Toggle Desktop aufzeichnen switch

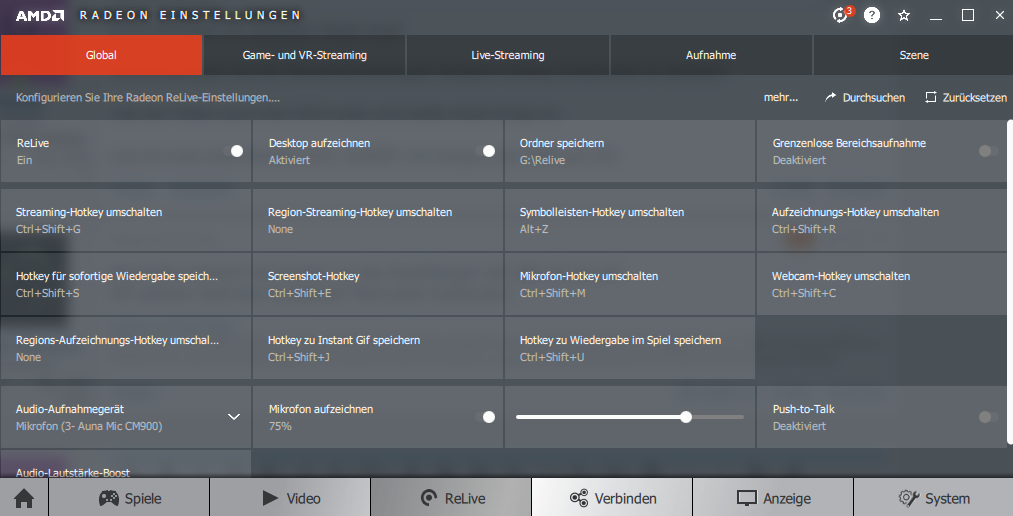(485, 150)
